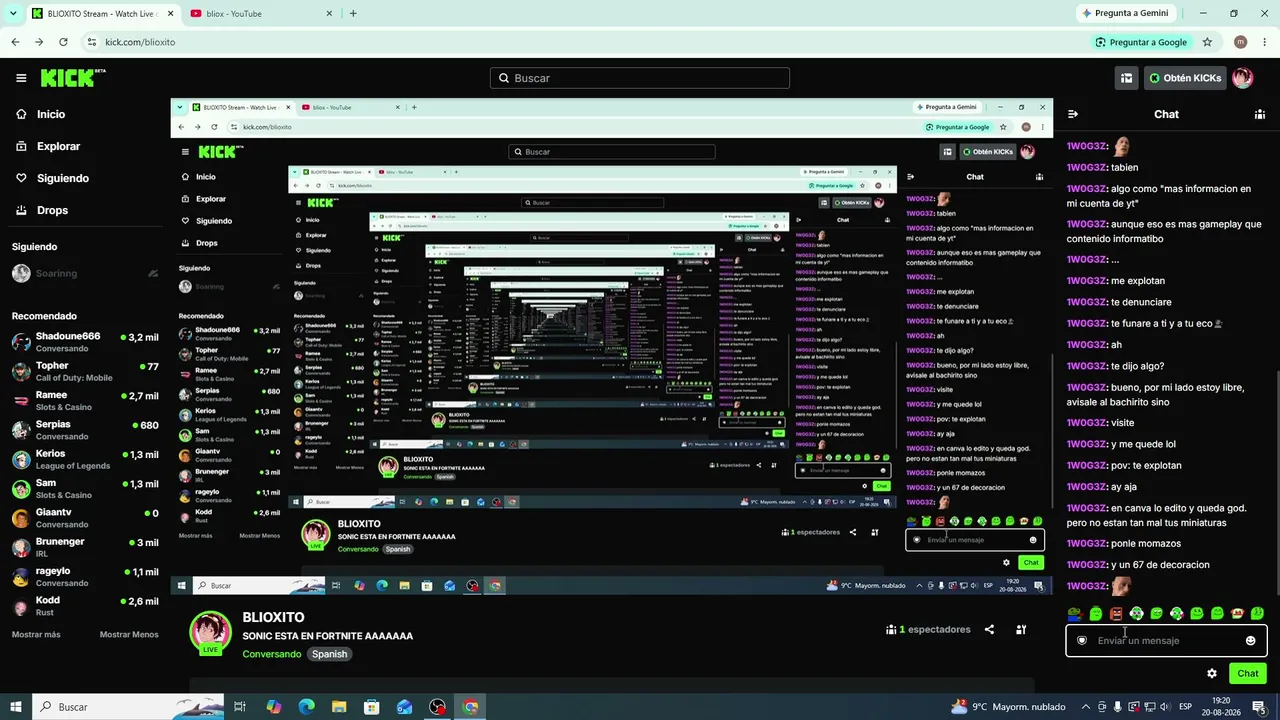This screenshot has width=1280, height=720.
Task: Go back in the browser
Action: [x=15, y=42]
